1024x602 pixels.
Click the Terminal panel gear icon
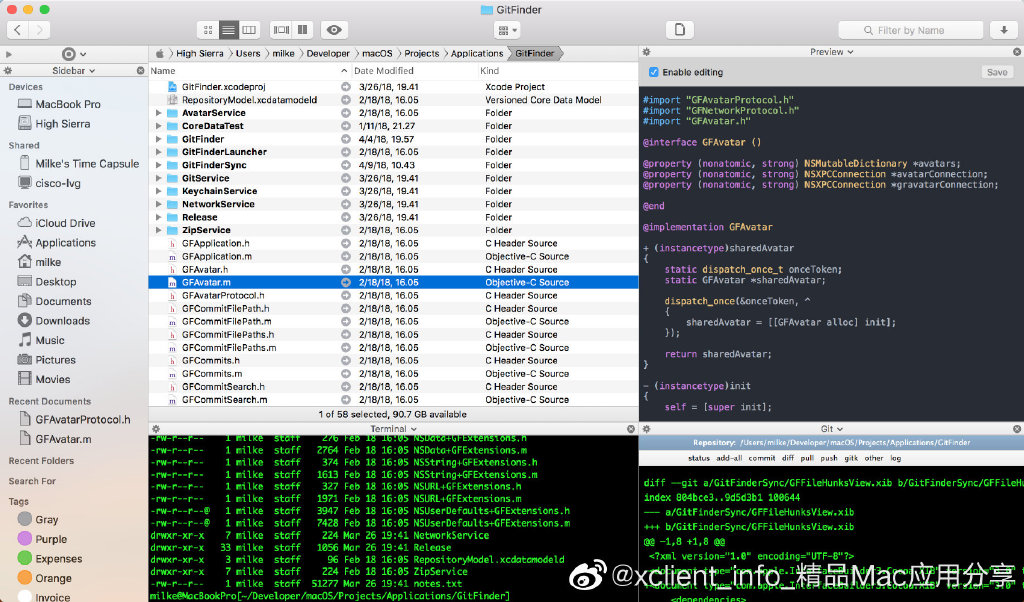click(x=155, y=429)
